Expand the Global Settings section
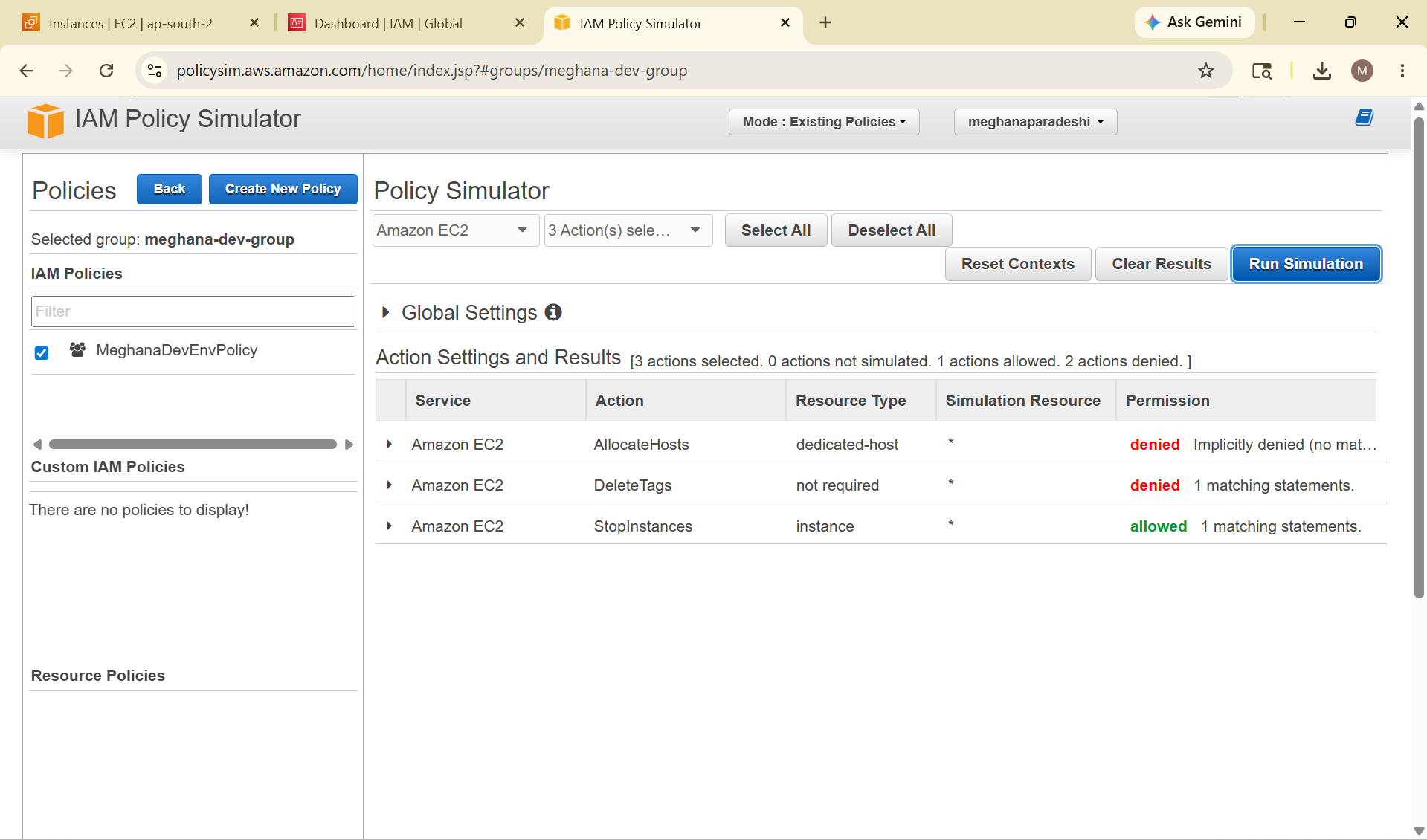This screenshot has width=1427, height=840. 385,312
